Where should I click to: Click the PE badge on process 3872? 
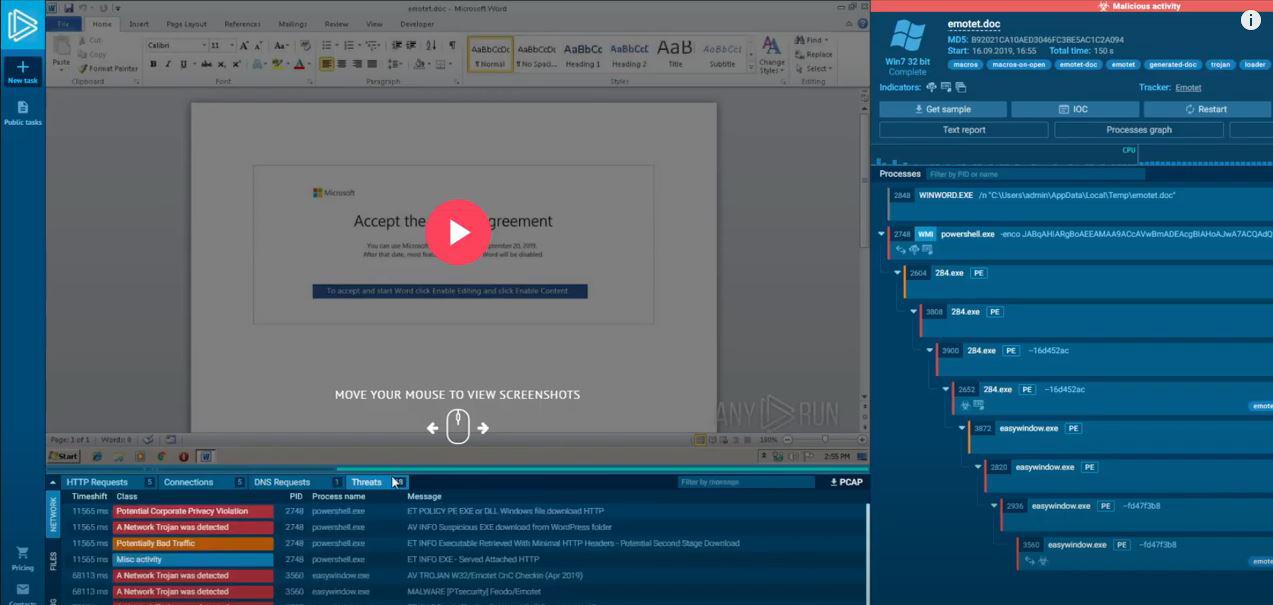pos(1073,429)
